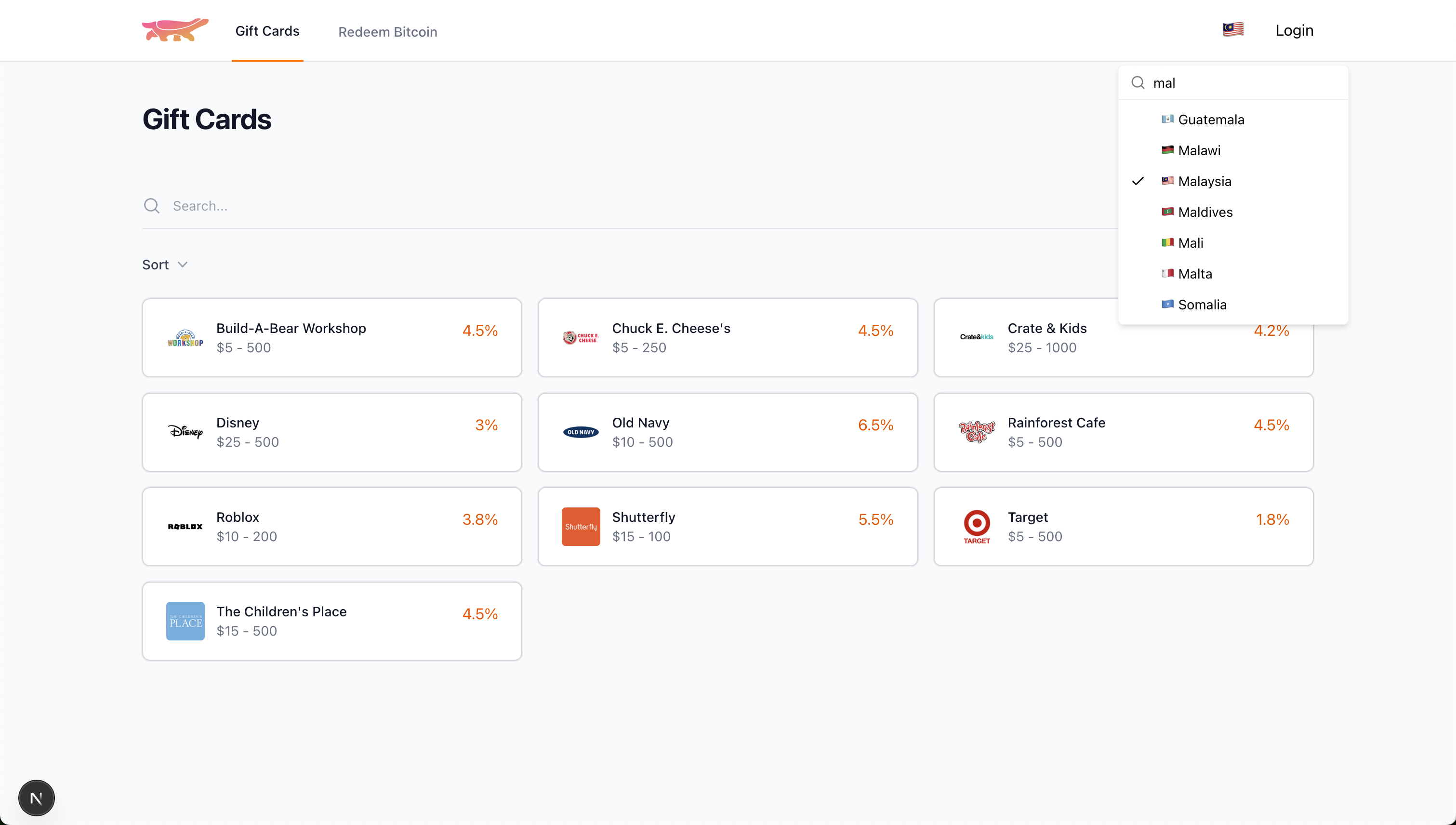Select Malawi from the country list
This screenshot has height=825, width=1456.
pos(1233,150)
